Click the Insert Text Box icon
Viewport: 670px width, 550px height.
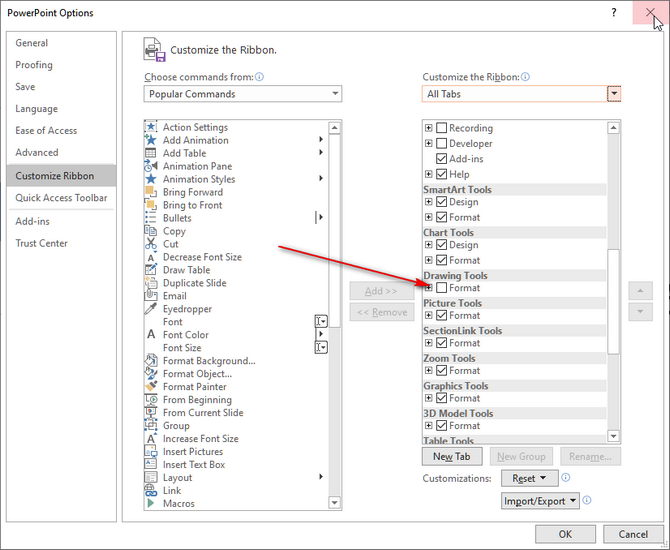150,465
